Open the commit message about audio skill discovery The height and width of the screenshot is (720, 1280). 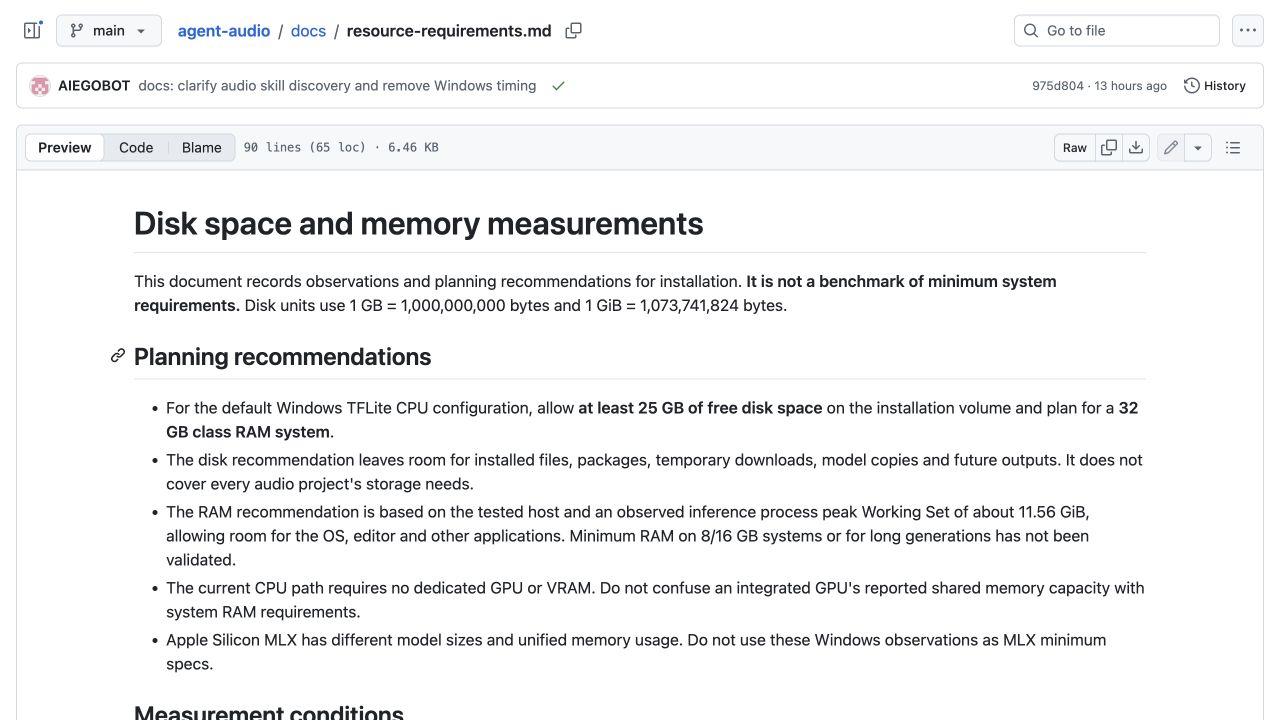[x=337, y=86]
